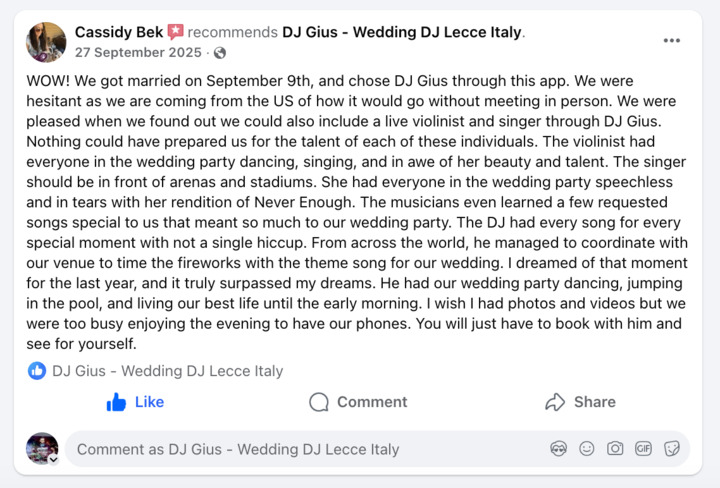Screen dimensions: 720x488
Task: Open Cassidy Bek's profile name link
Action: [x=119, y=32]
